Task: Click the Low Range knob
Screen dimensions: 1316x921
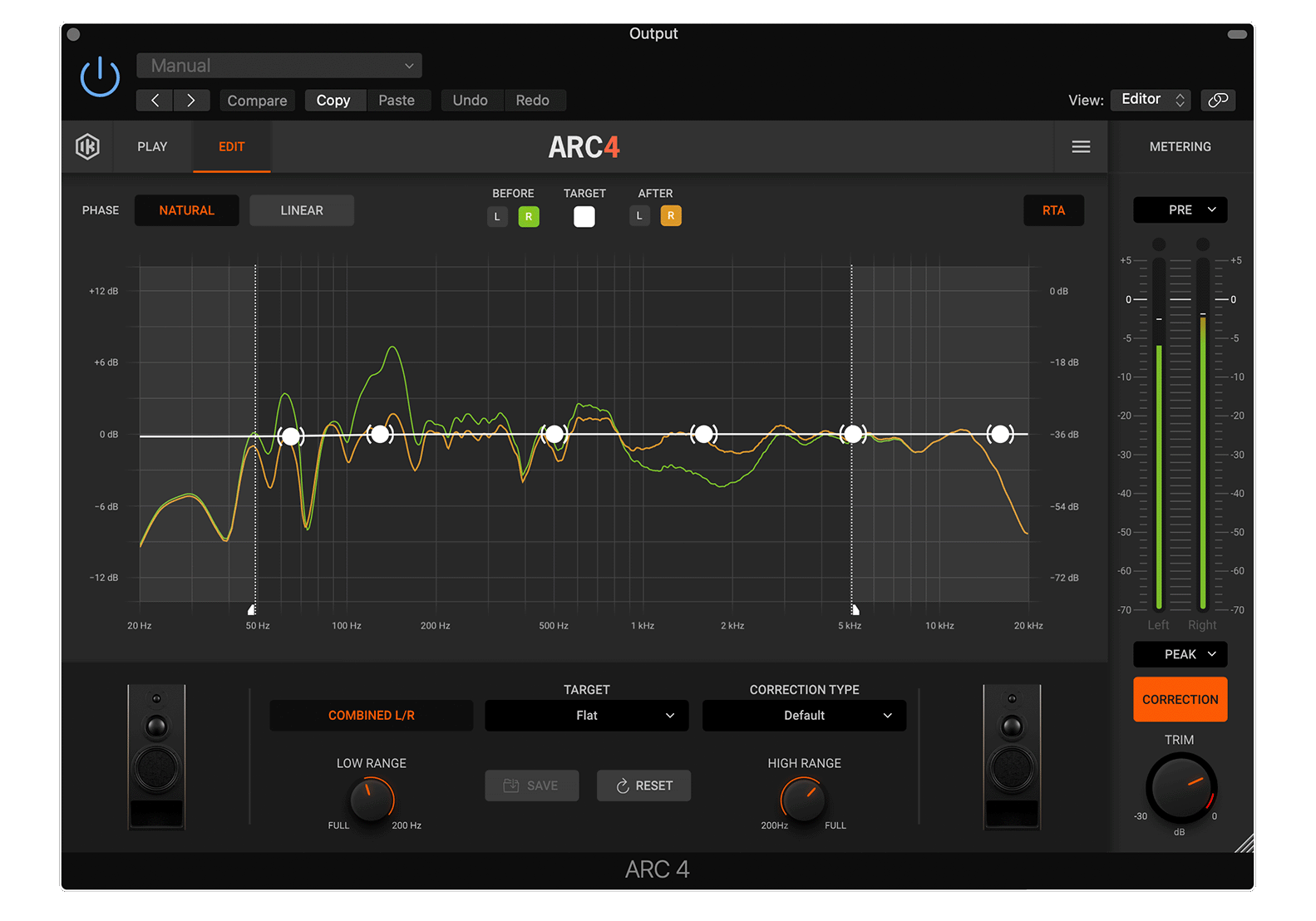Action: point(372,800)
